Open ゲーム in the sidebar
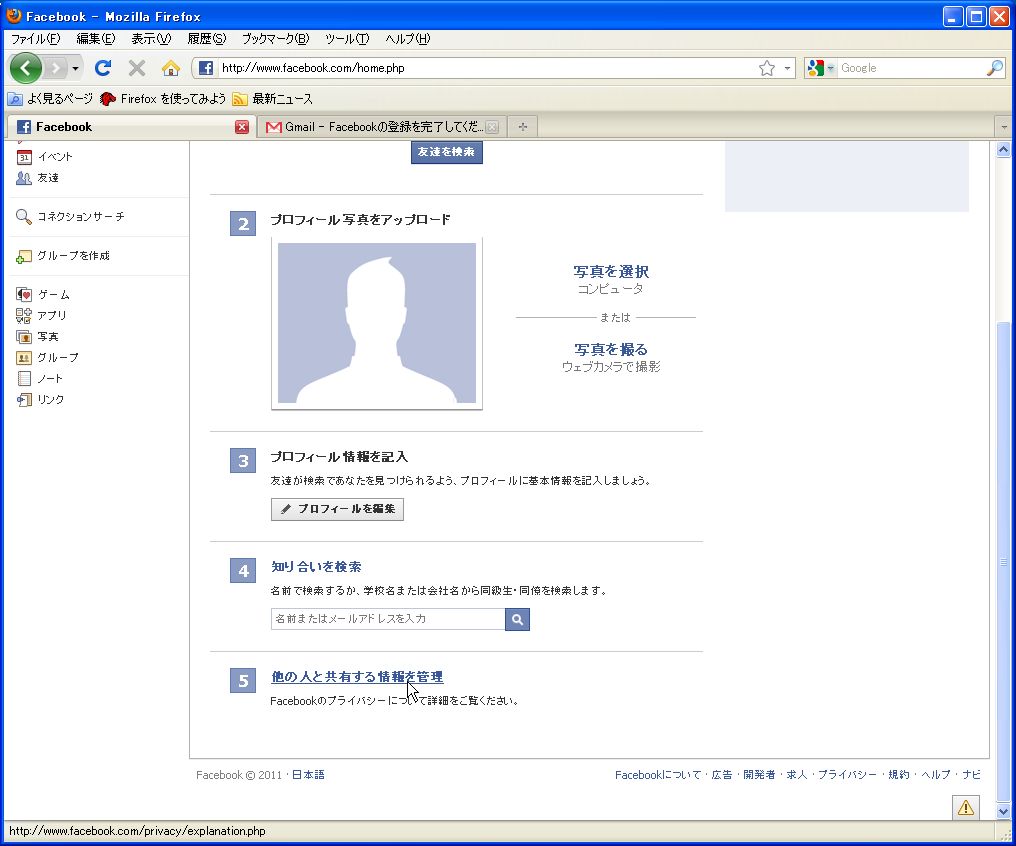The image size is (1016, 846). (x=43, y=295)
